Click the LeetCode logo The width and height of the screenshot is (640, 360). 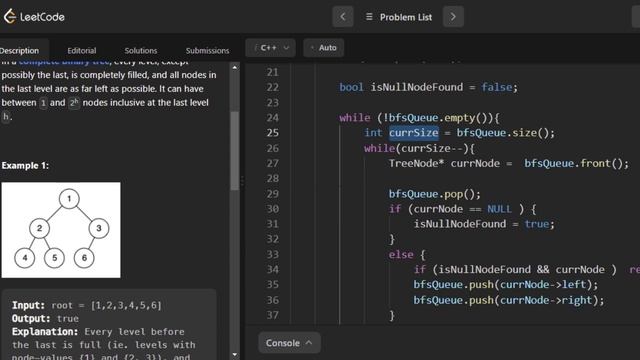click(x=34, y=17)
